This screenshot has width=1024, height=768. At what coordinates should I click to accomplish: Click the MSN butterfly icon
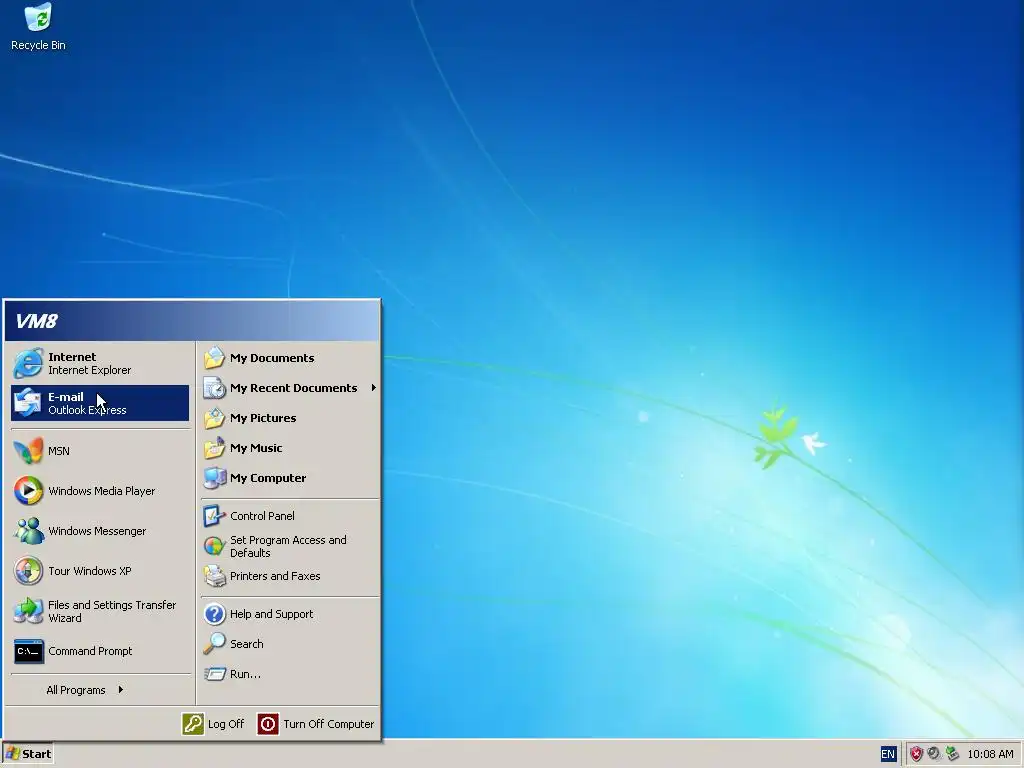[x=28, y=451]
